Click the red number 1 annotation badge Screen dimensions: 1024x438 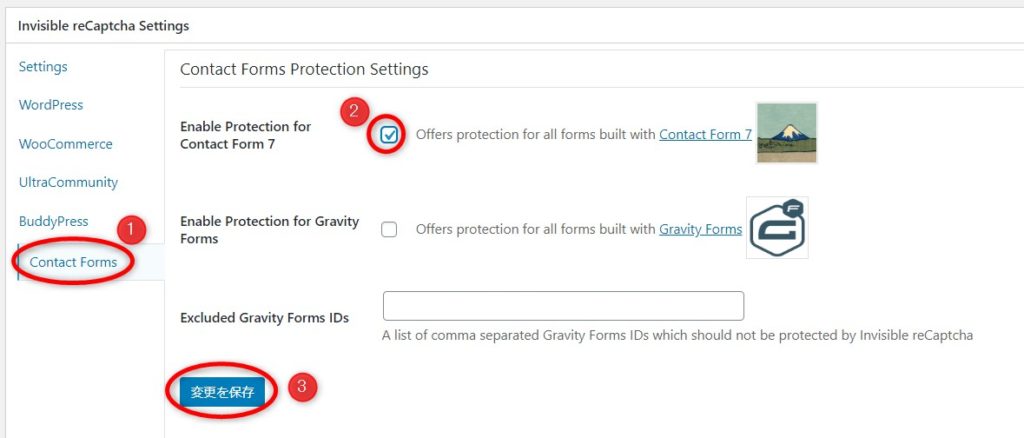[x=132, y=230]
